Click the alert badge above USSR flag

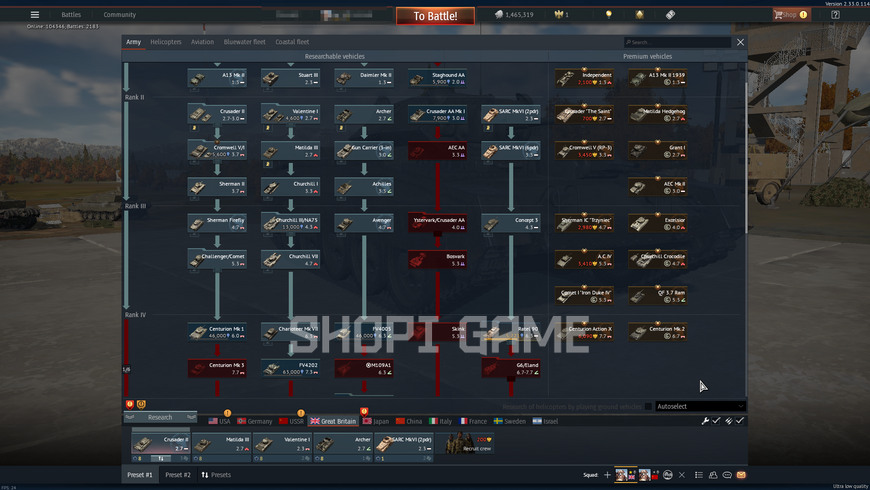click(x=301, y=413)
